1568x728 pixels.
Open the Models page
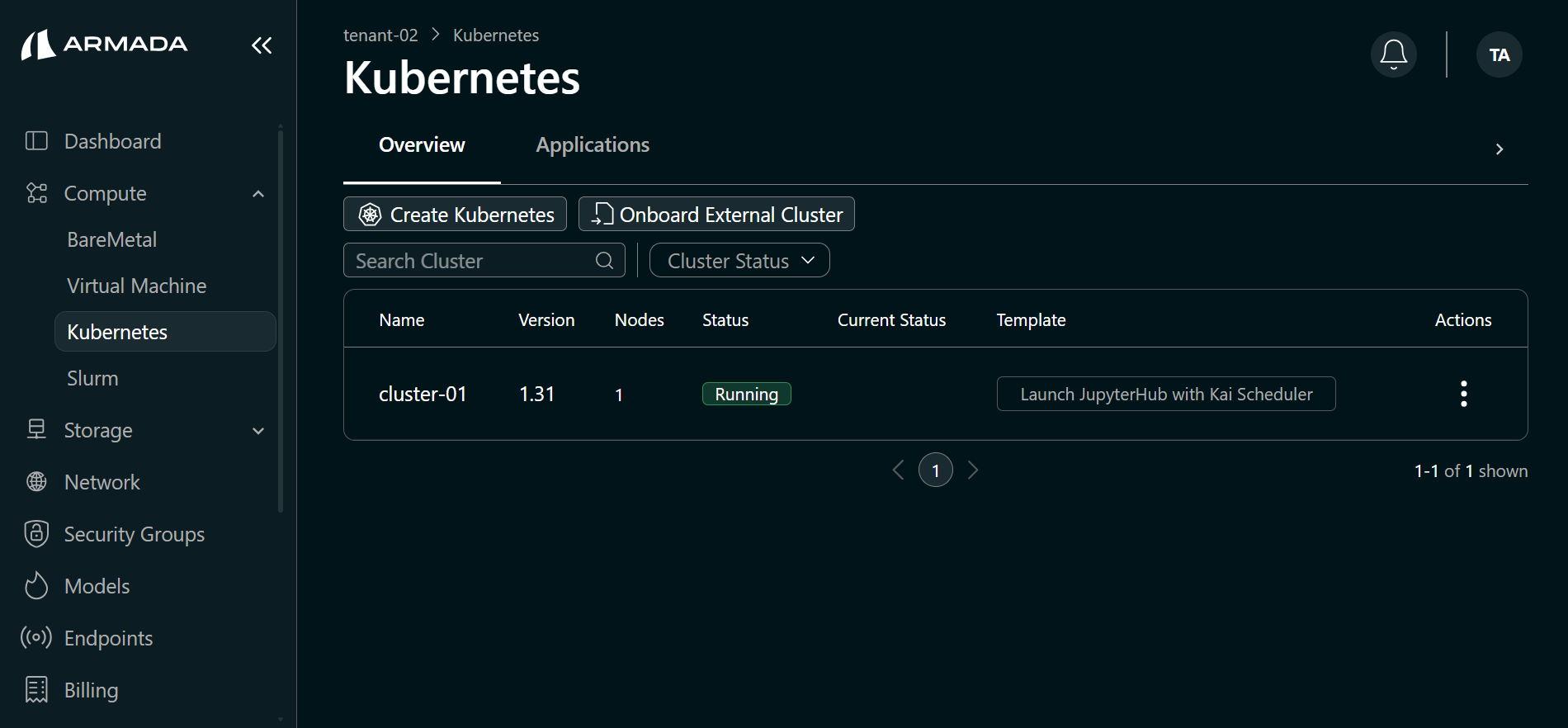pos(97,586)
